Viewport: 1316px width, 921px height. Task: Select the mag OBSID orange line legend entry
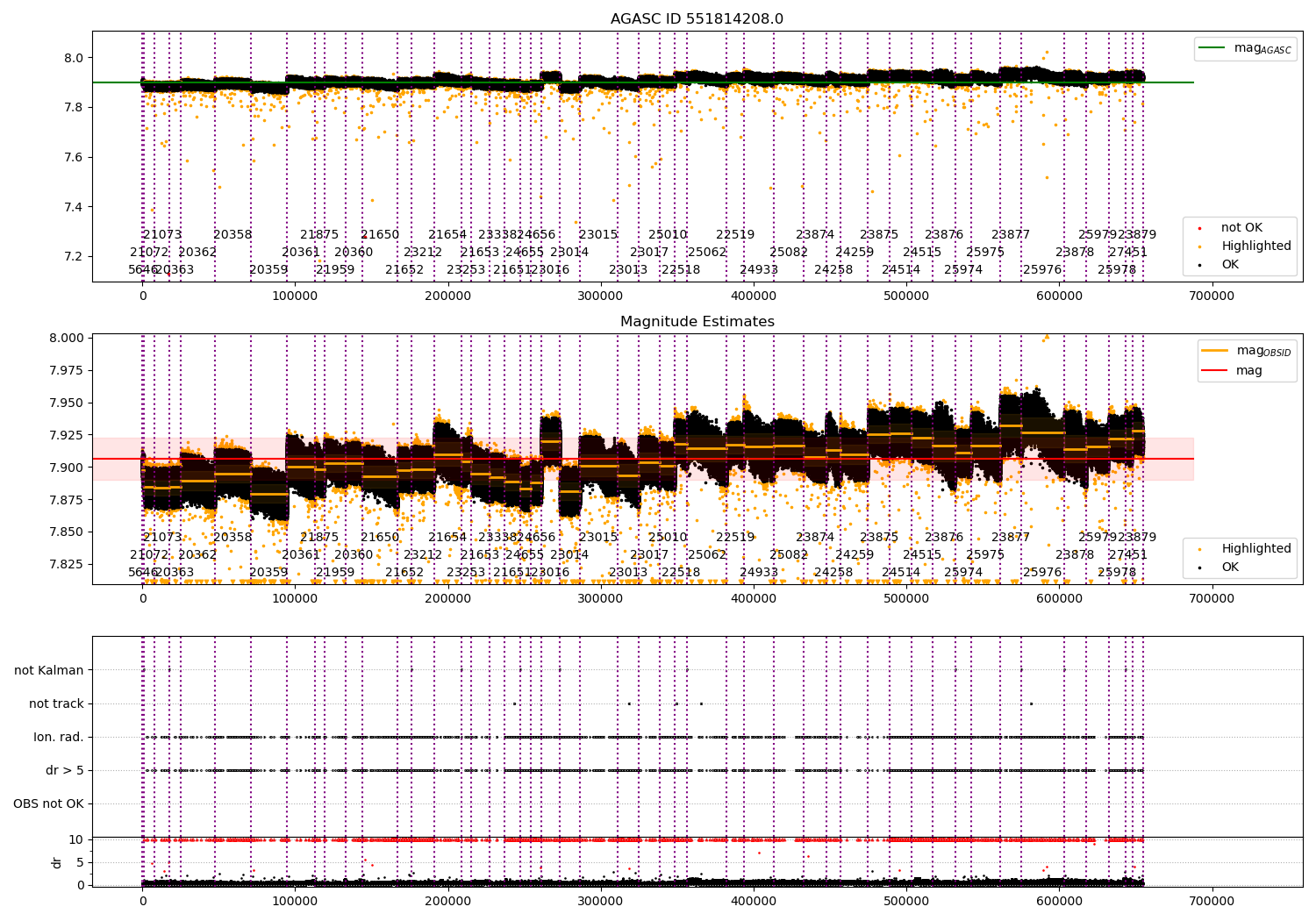coord(1247,351)
